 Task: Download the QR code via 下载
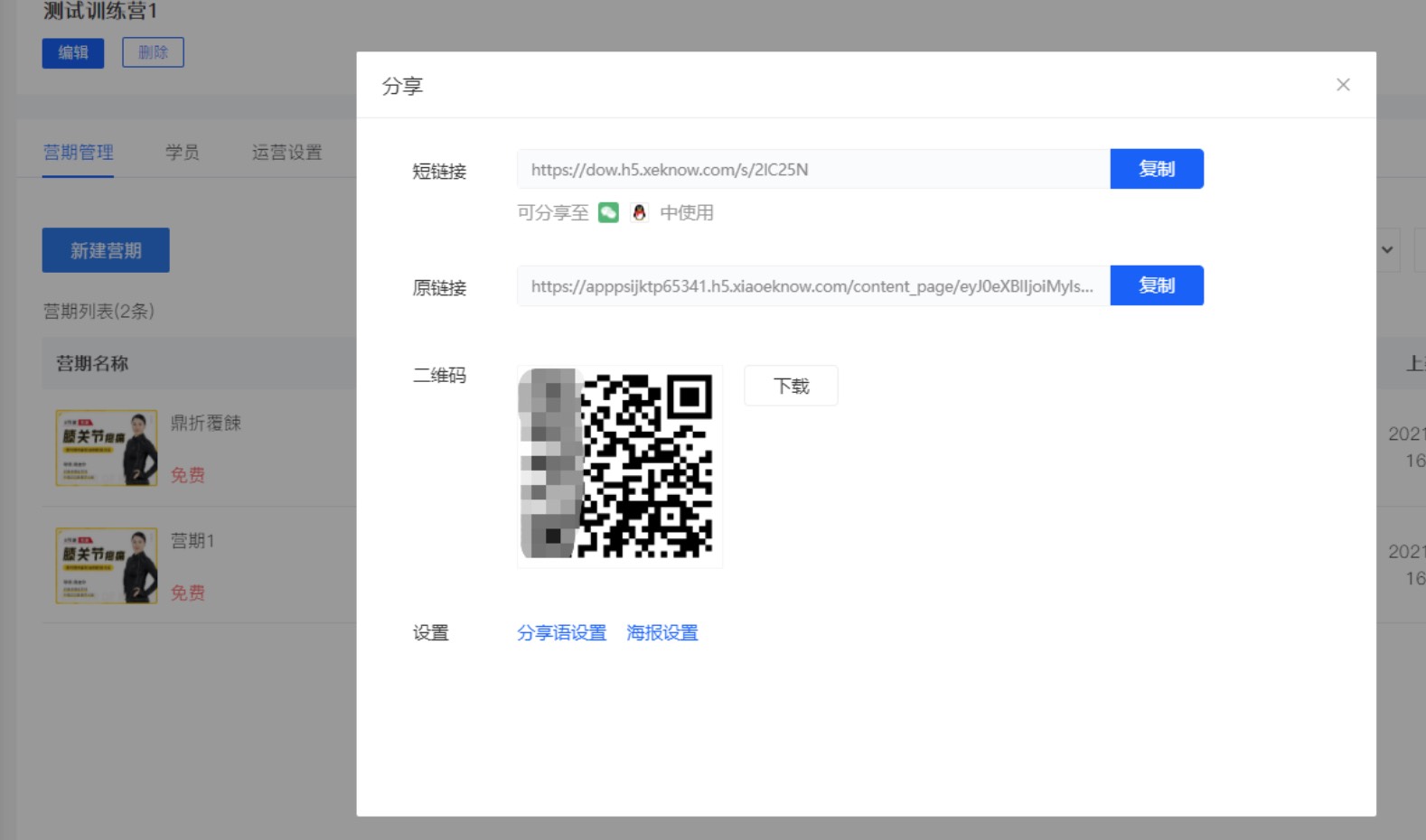(x=791, y=386)
